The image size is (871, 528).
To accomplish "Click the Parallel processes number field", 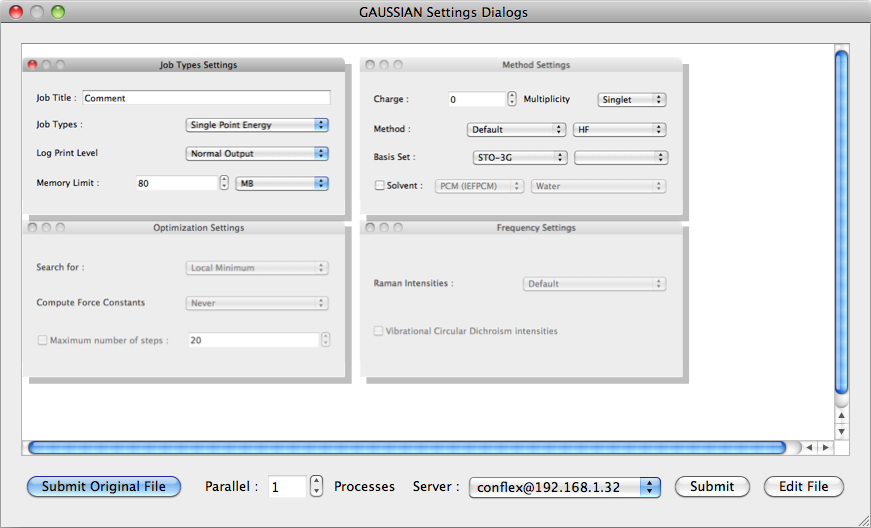I will tap(287, 487).
